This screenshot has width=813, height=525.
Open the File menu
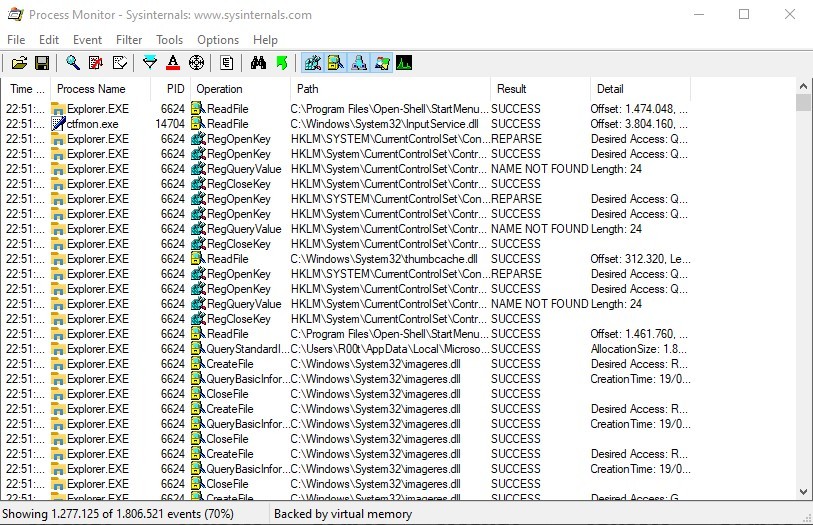(16, 40)
